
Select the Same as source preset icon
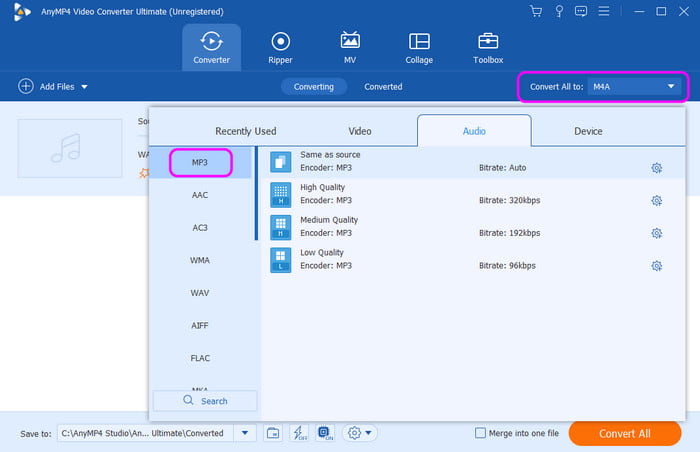tap(280, 162)
